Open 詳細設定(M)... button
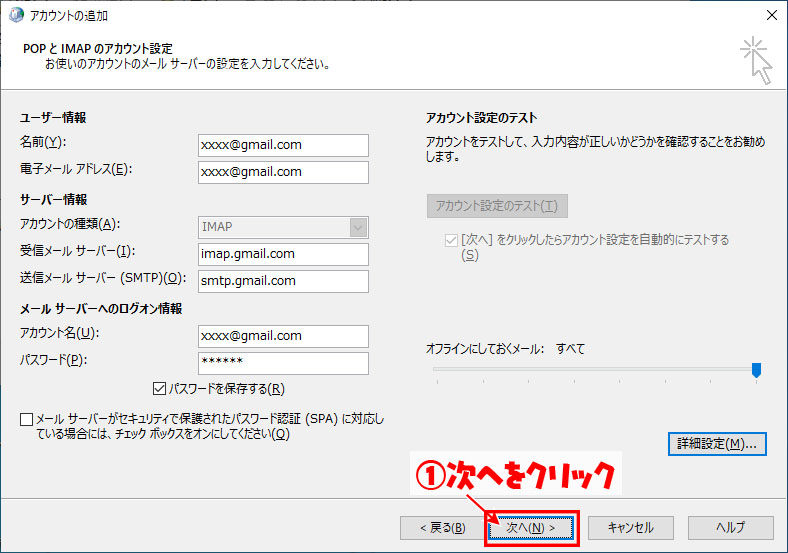The image size is (788, 553). click(x=717, y=444)
